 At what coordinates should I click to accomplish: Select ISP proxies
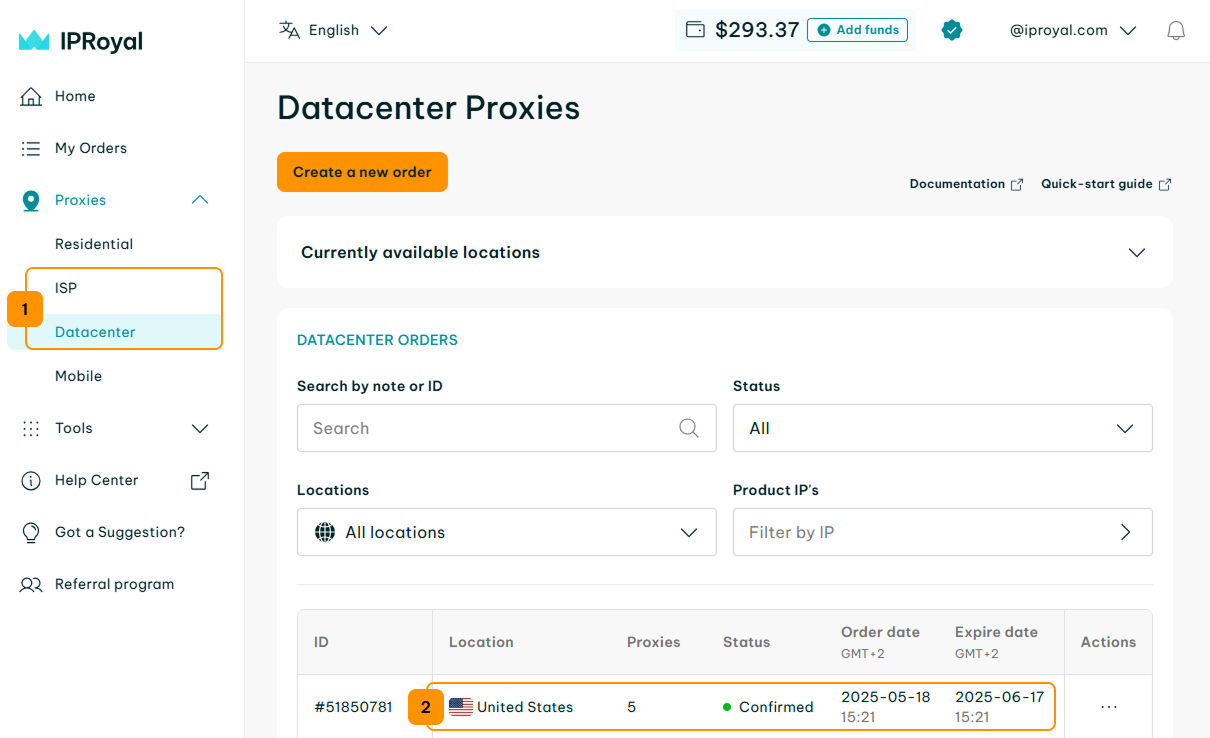[66, 288]
